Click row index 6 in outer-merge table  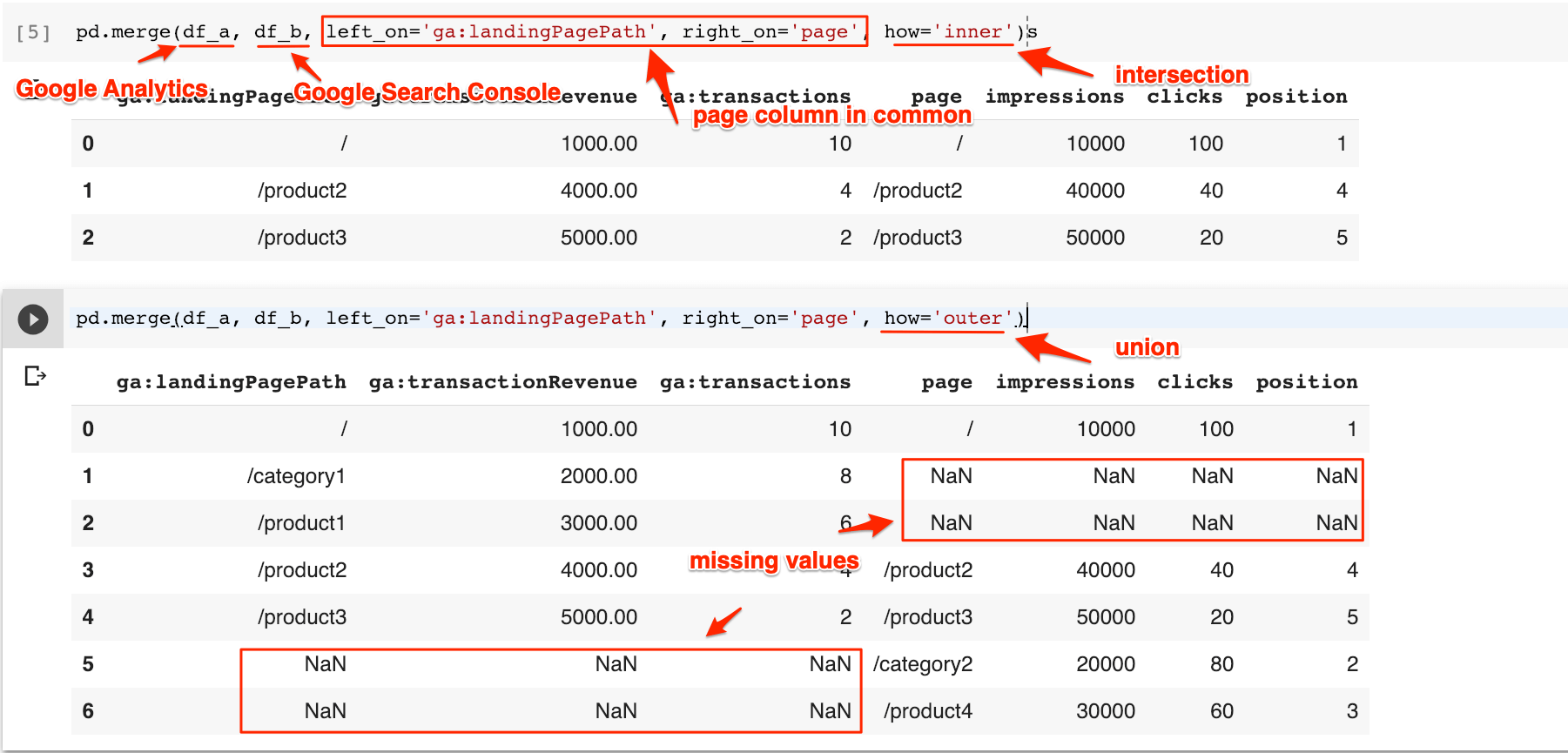(88, 711)
